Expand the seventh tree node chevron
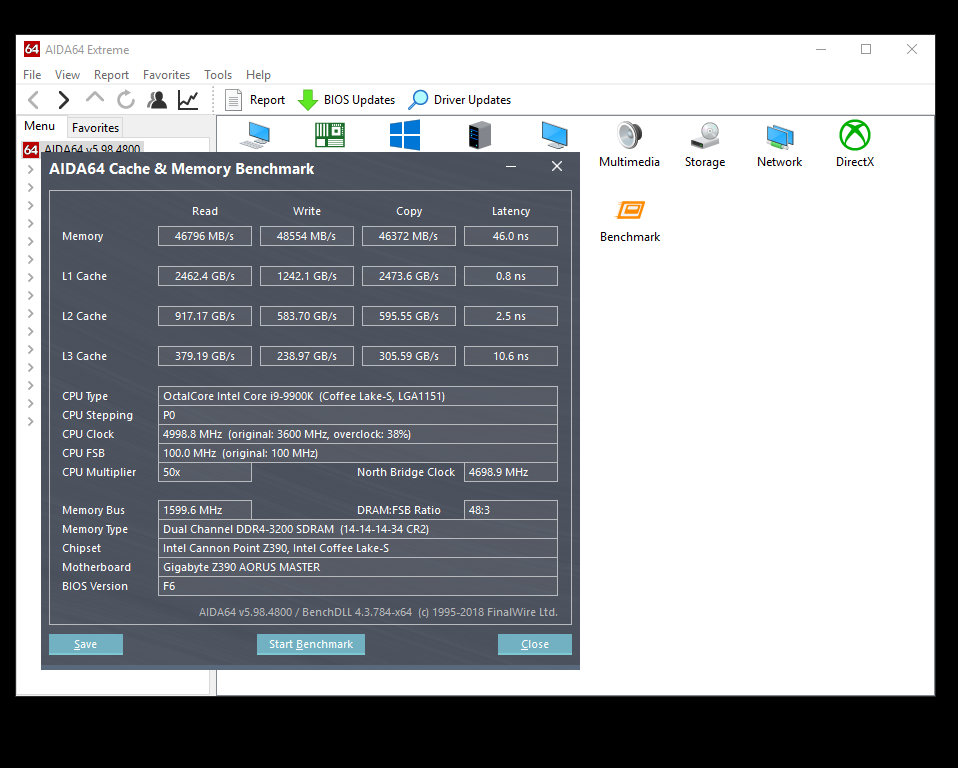958x768 pixels. click(31, 277)
